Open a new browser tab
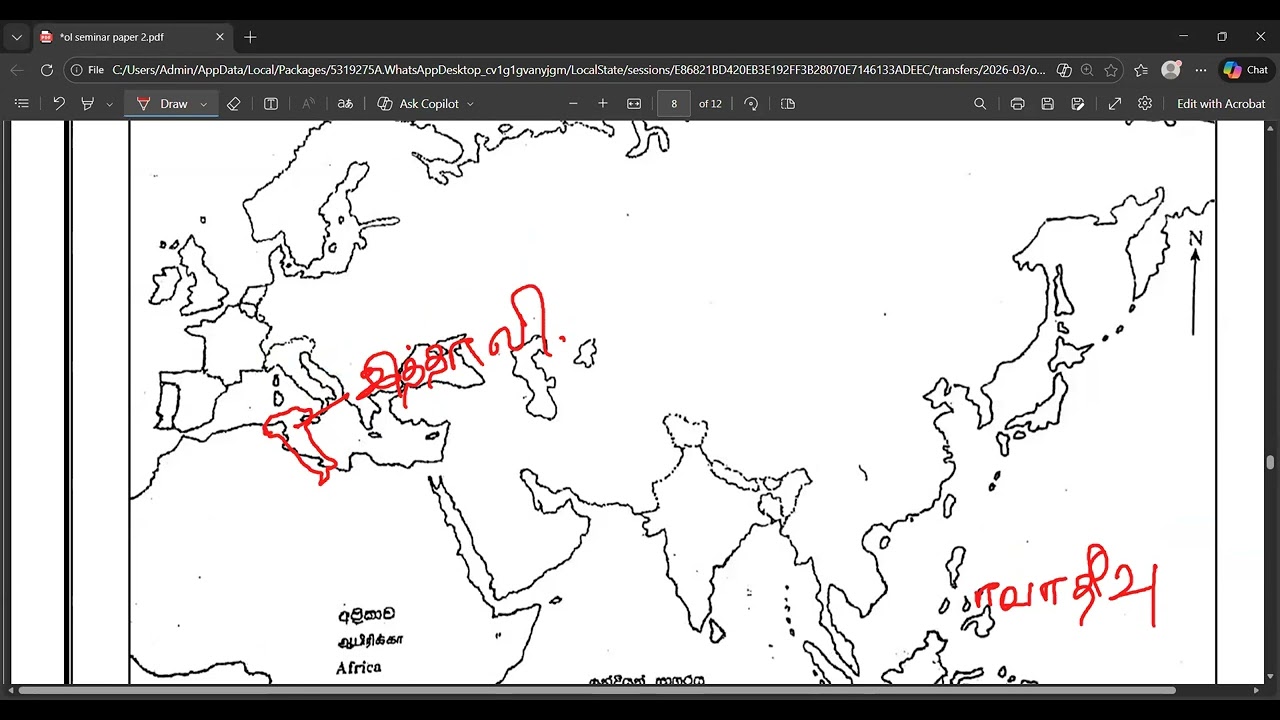The height and width of the screenshot is (720, 1280). [250, 37]
